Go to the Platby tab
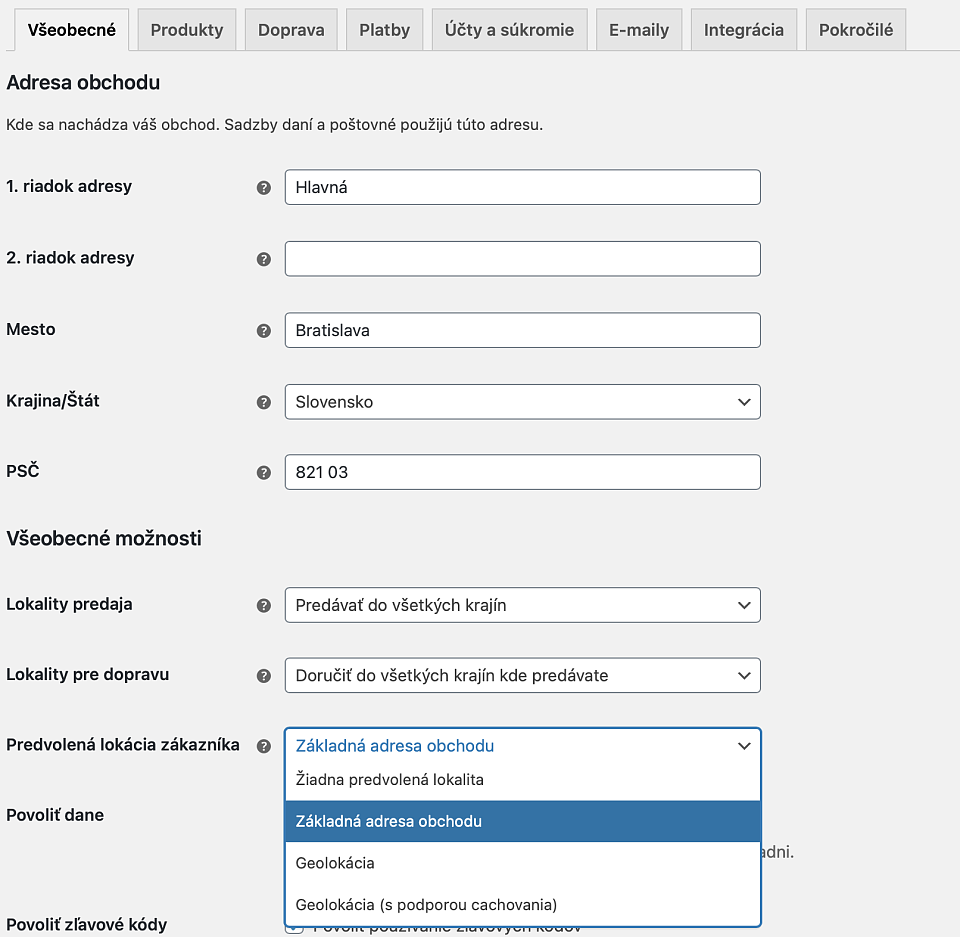960x937 pixels. tap(385, 30)
